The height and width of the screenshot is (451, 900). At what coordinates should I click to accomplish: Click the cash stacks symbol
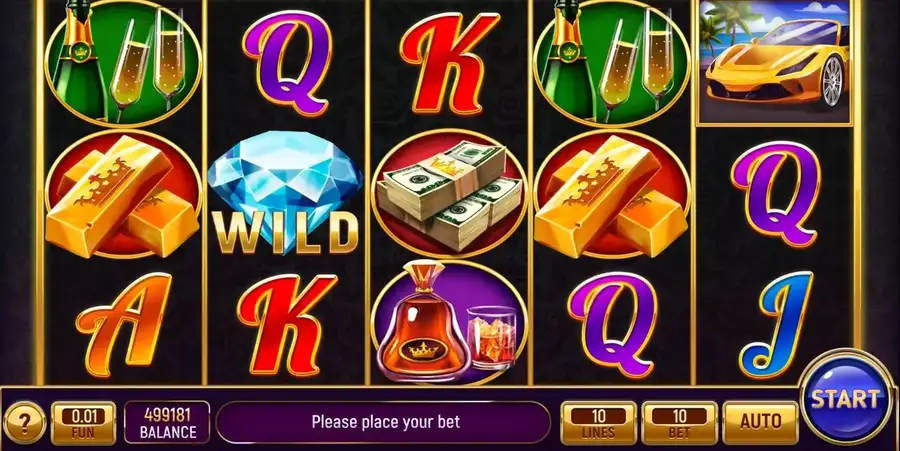pyautogui.click(x=449, y=194)
